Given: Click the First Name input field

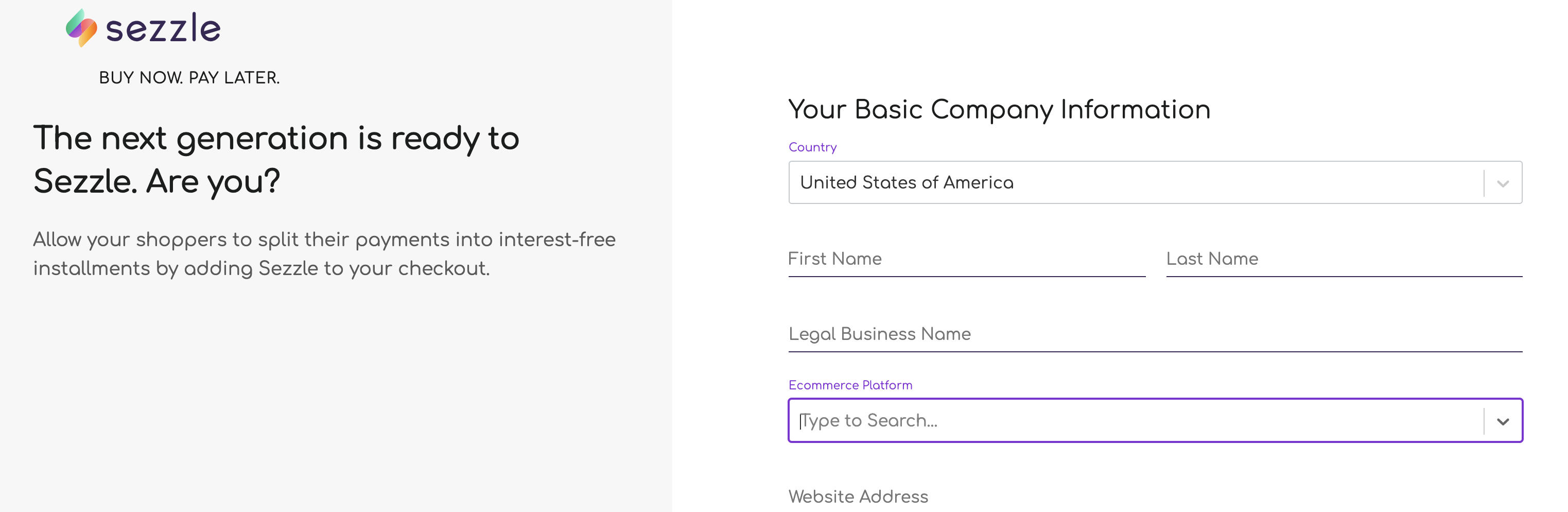Looking at the screenshot, I should pyautogui.click(x=967, y=260).
